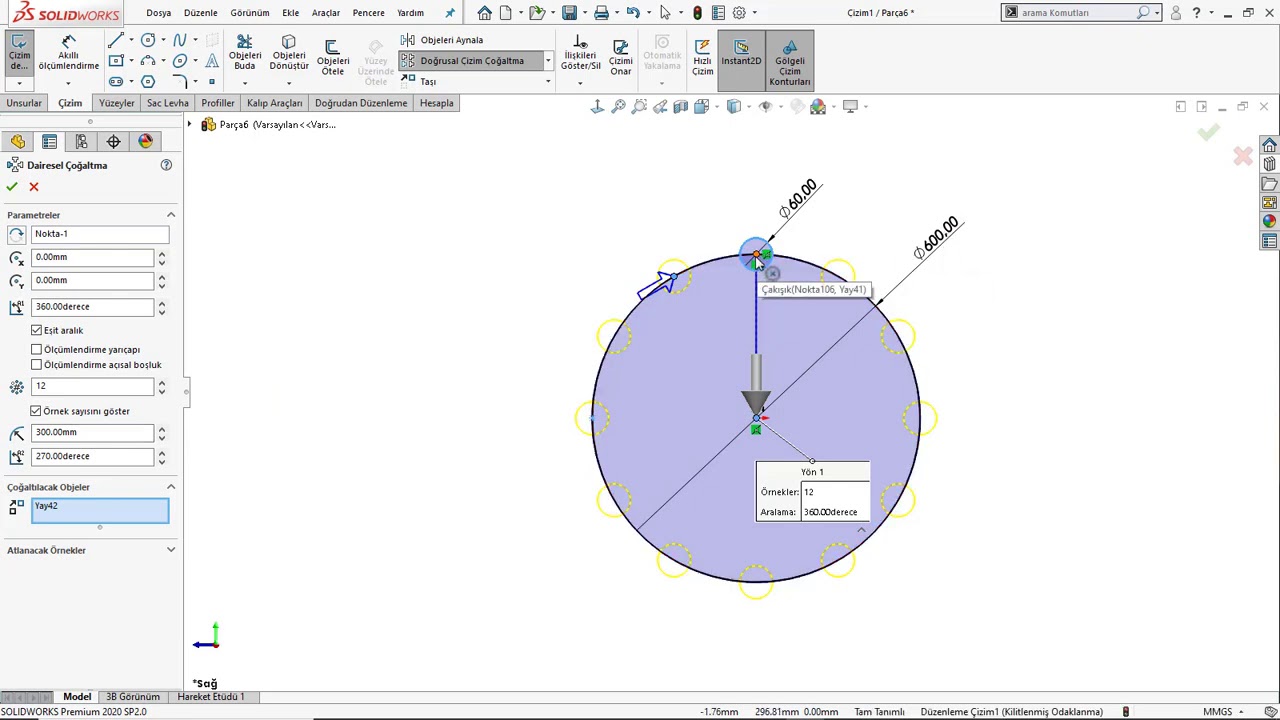Click the Rebuild traffic light icon

click(697, 13)
